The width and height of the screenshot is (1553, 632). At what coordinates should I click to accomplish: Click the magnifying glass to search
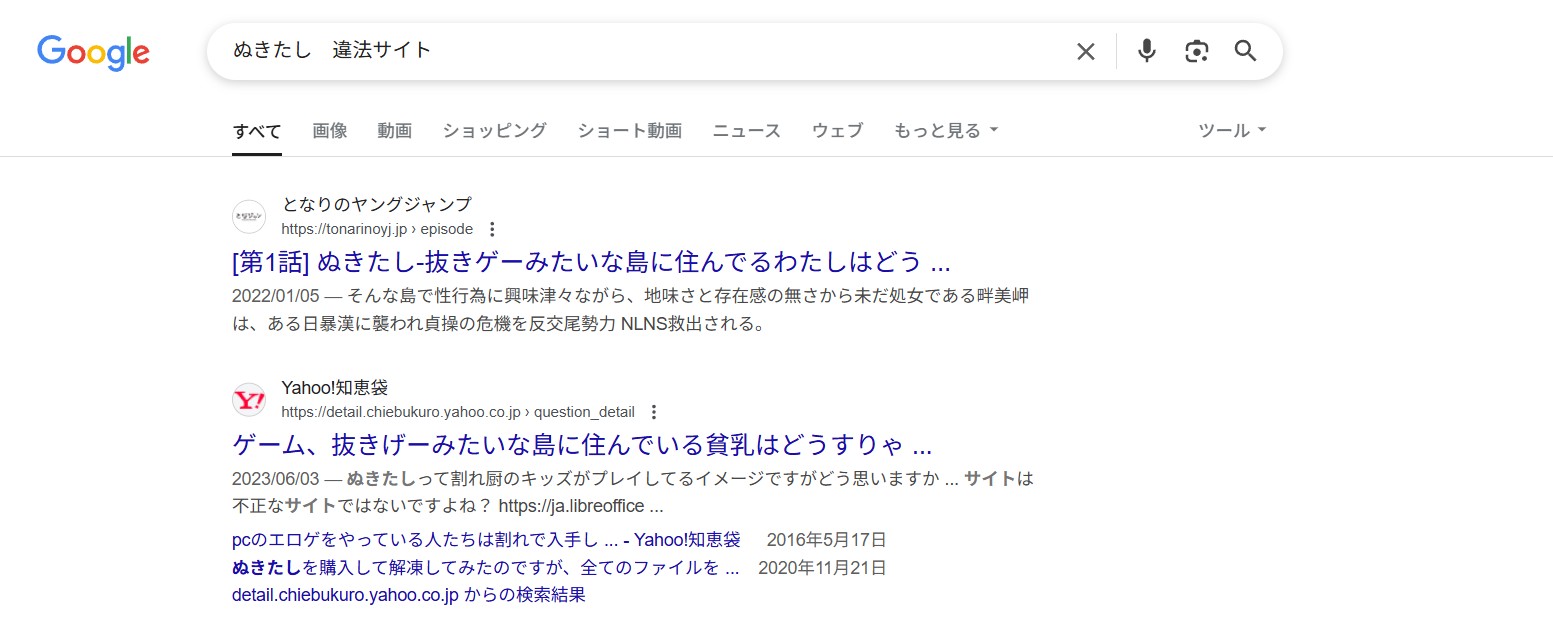pos(1245,50)
